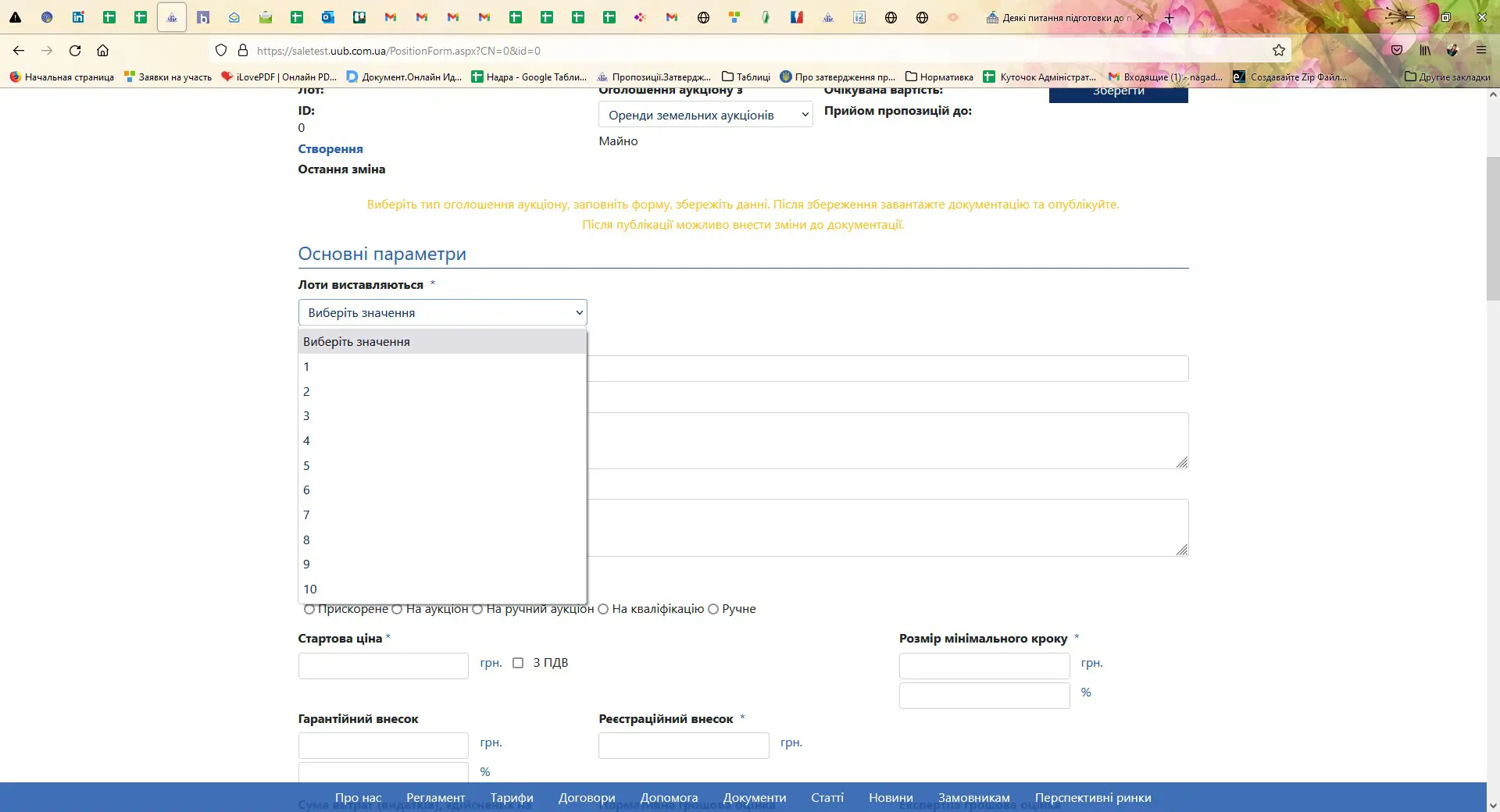The width and height of the screenshot is (1500, 812).
Task: Click the browser reload page icon
Action: pos(75,51)
